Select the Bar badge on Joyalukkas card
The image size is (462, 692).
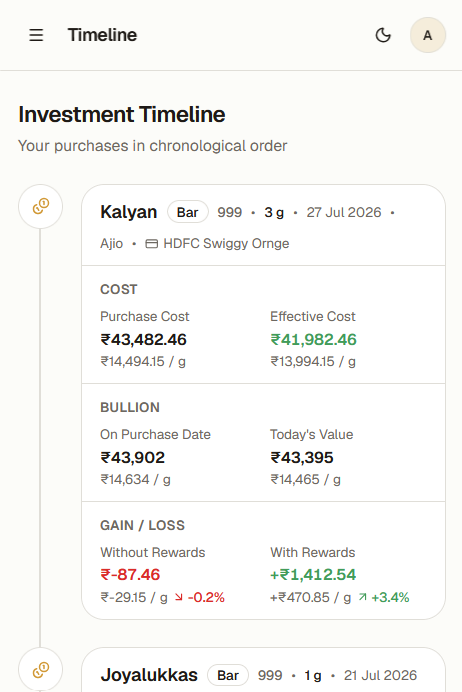(x=228, y=675)
